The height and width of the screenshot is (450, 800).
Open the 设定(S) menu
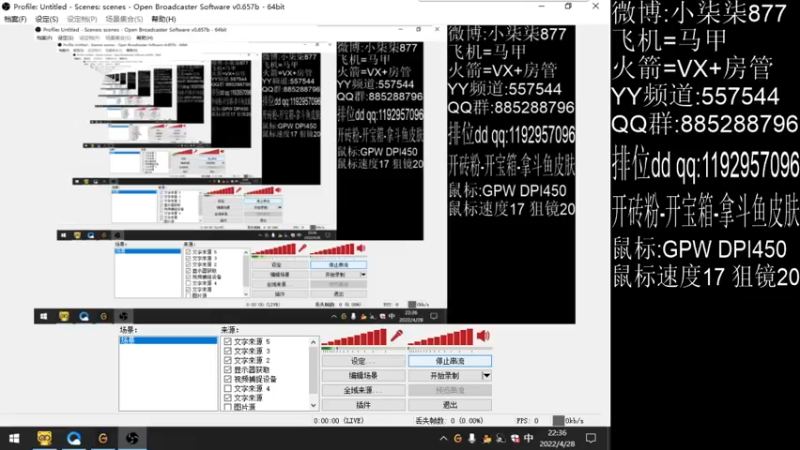(x=46, y=19)
